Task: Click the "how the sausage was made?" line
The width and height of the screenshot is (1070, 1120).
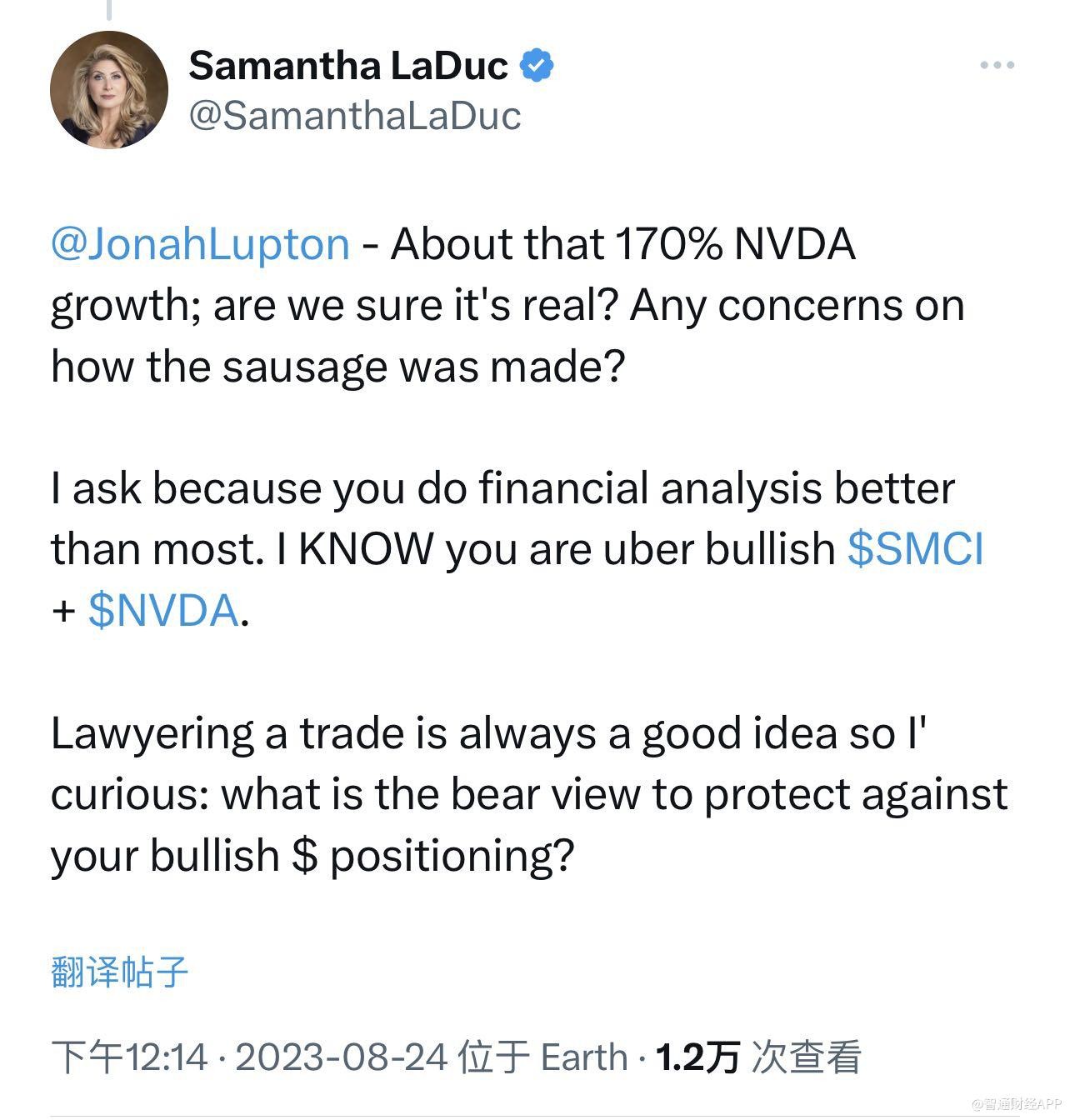Action: tap(337, 366)
